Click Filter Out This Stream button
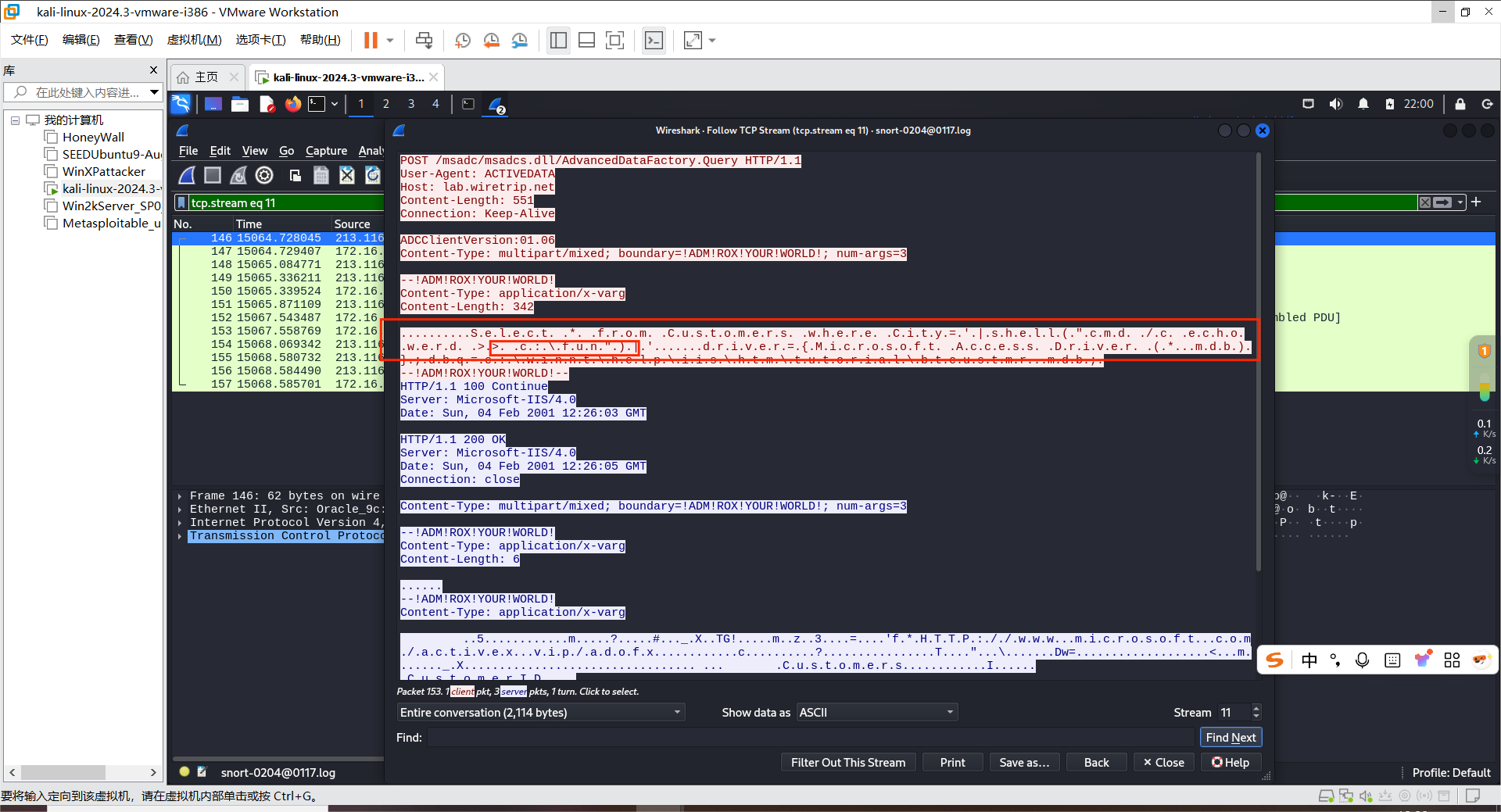This screenshot has height=812, width=1501. [x=848, y=763]
